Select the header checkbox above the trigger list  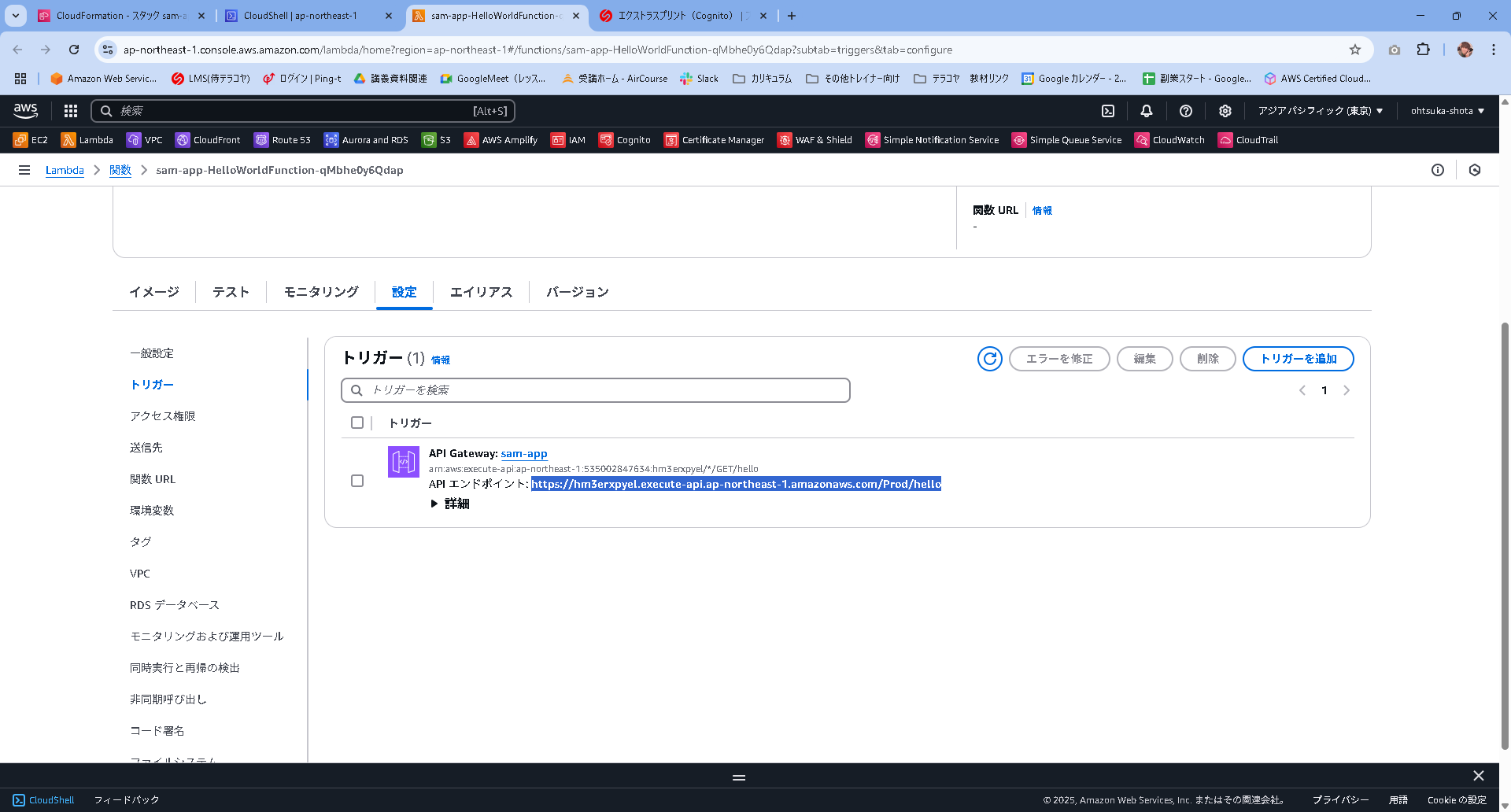click(357, 423)
